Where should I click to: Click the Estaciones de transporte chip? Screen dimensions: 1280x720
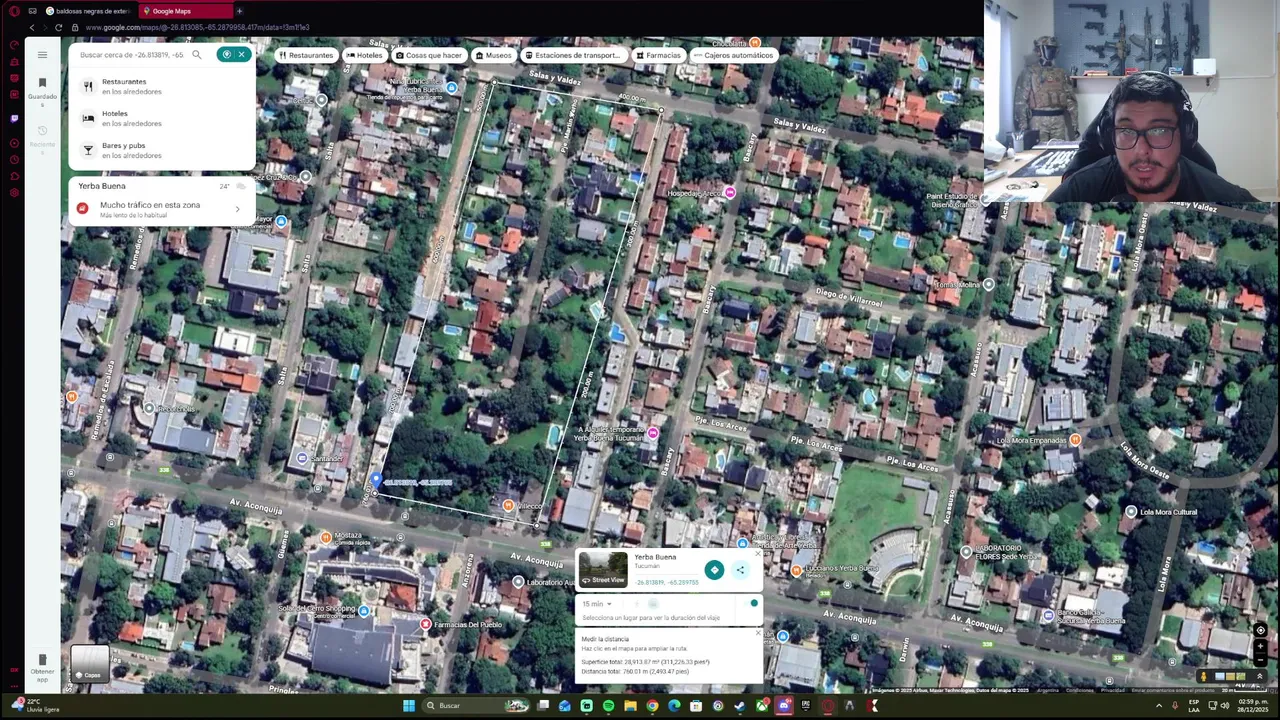point(574,55)
